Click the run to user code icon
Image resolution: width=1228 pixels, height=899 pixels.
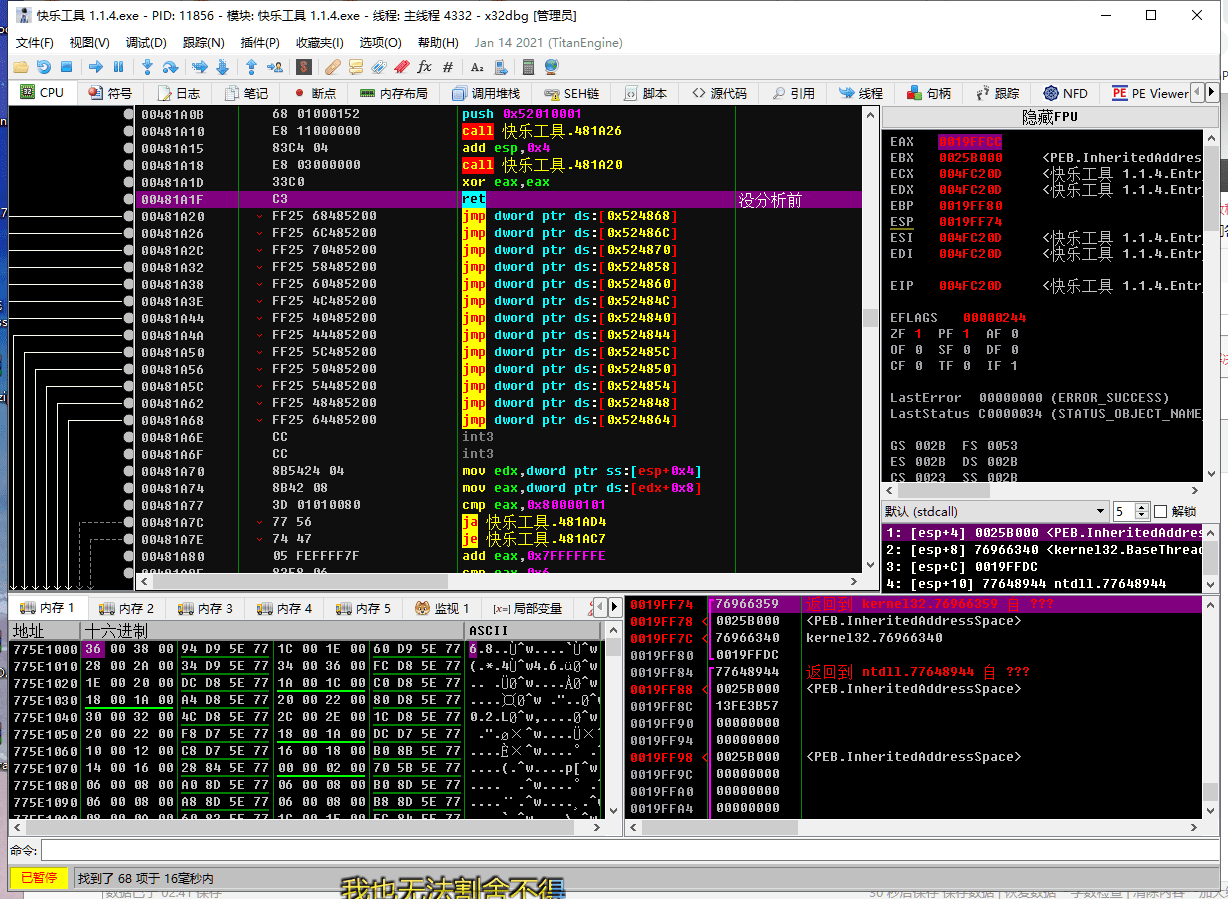tap(274, 67)
